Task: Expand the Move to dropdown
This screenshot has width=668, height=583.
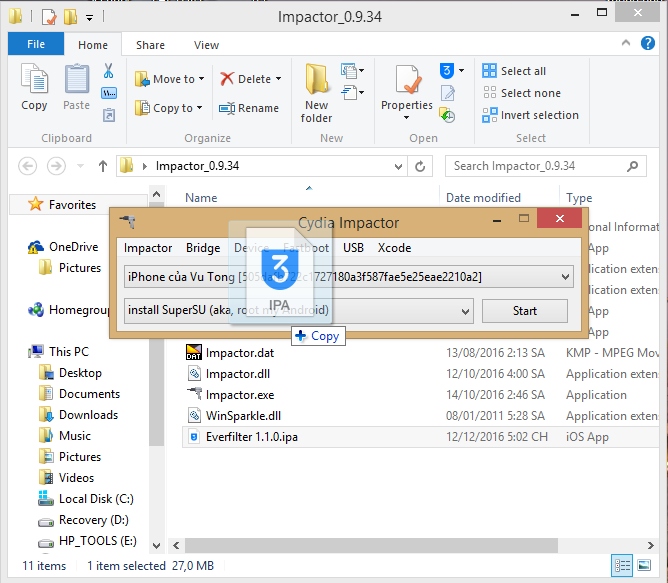Action: click(201, 79)
